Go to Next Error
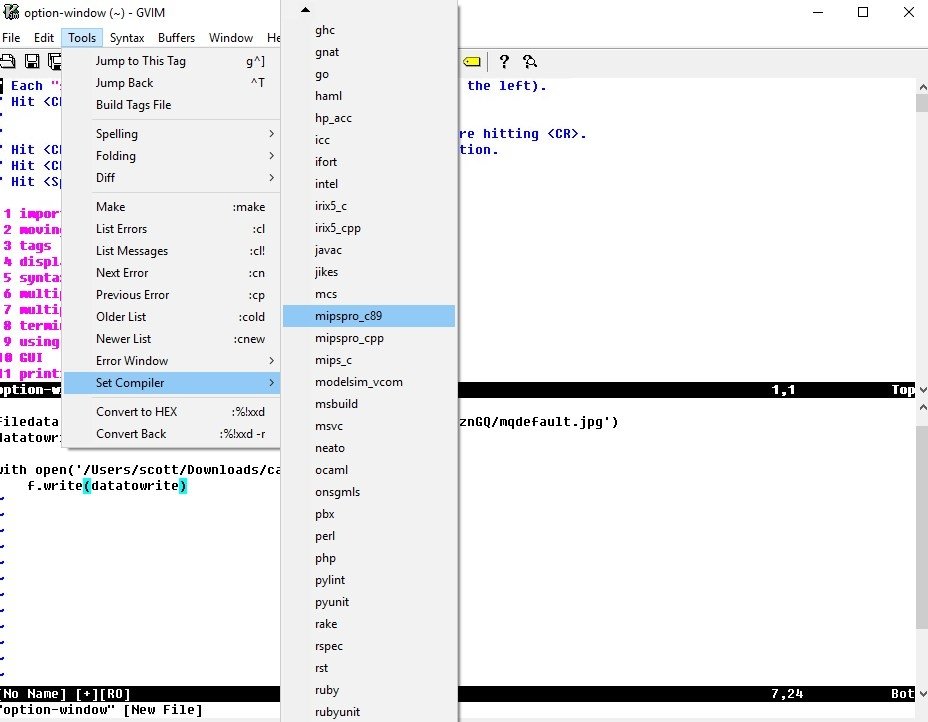Screen dimensions: 928x722 pos(172,273)
